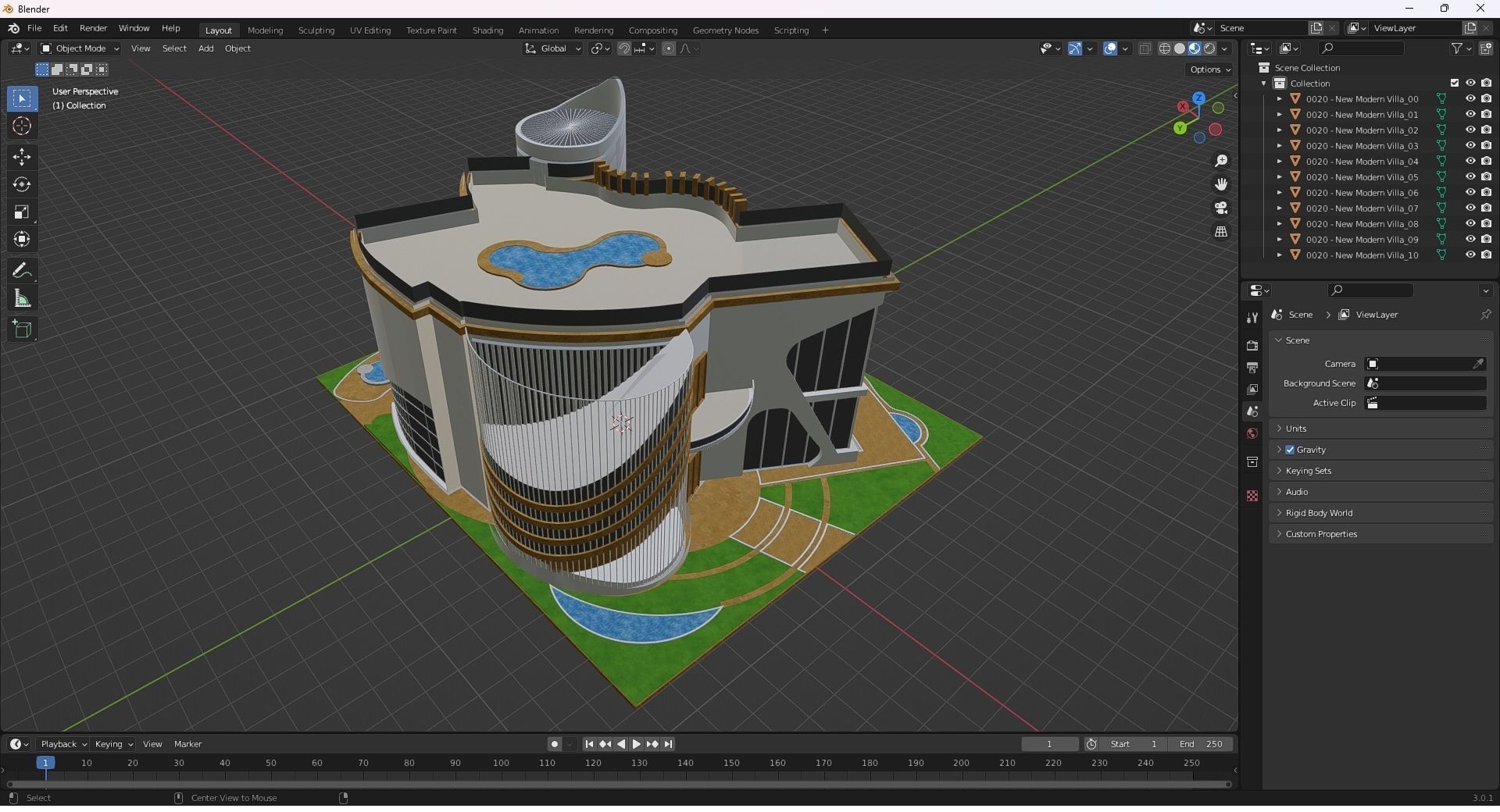Screen dimensions: 1500x812
Task: Choose the Transform tool
Action: (22, 239)
